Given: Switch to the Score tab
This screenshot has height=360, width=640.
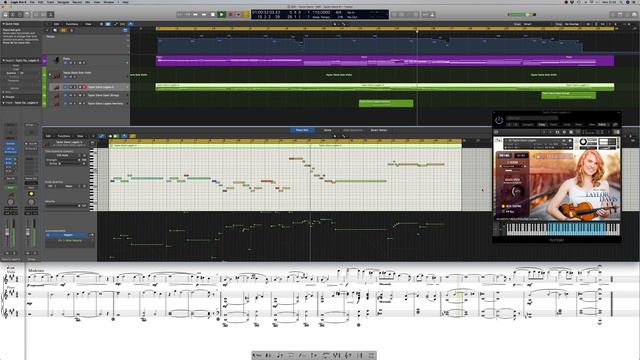Looking at the screenshot, I should [x=327, y=130].
